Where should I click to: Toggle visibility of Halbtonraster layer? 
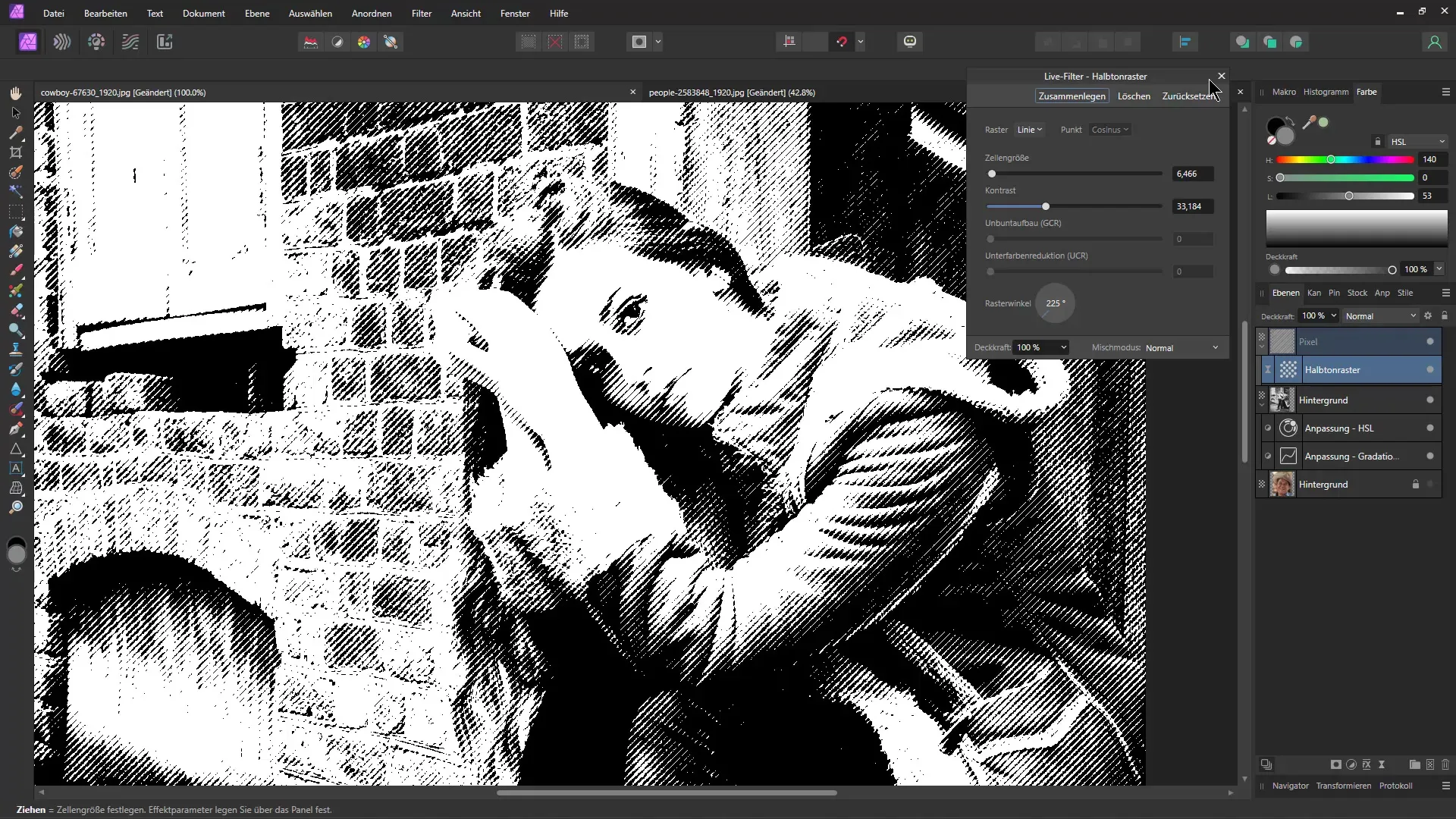pos(1430,370)
